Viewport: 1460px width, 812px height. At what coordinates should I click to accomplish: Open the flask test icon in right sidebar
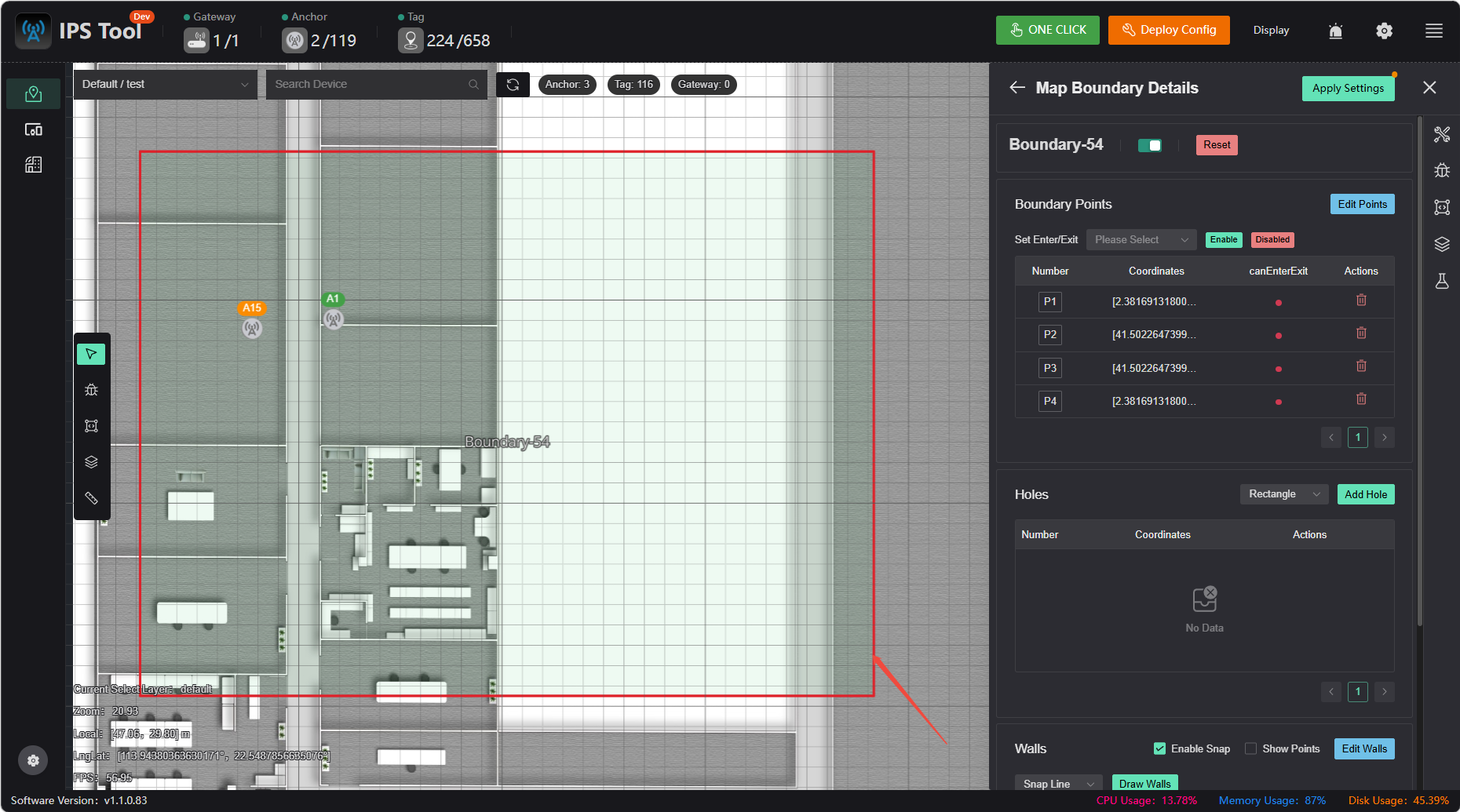click(x=1442, y=281)
